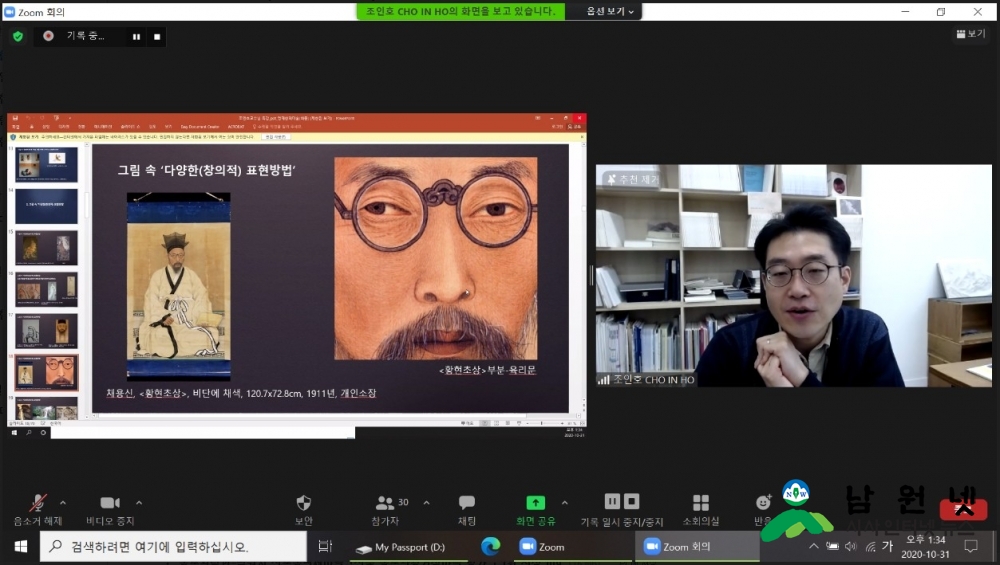Screen dimensions: 1000x565
Task: Select the highlighted face slide thumbnail in PowerPoint
Action: pos(47,372)
